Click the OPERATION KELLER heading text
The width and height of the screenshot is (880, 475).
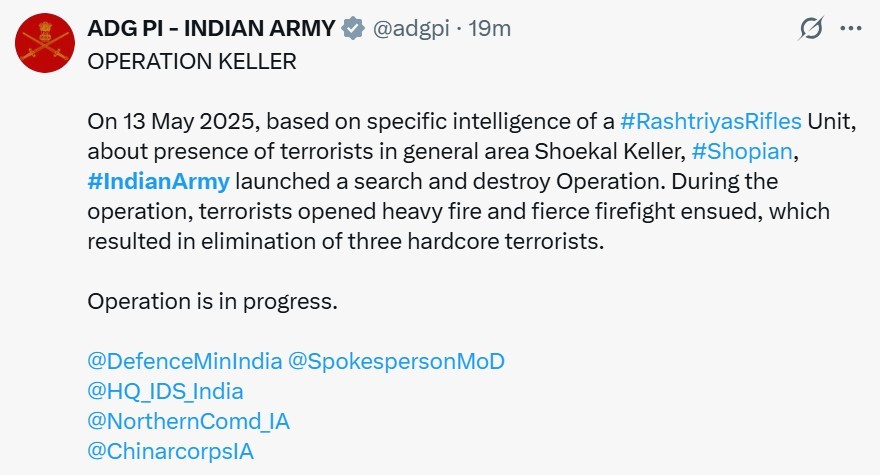click(x=192, y=61)
